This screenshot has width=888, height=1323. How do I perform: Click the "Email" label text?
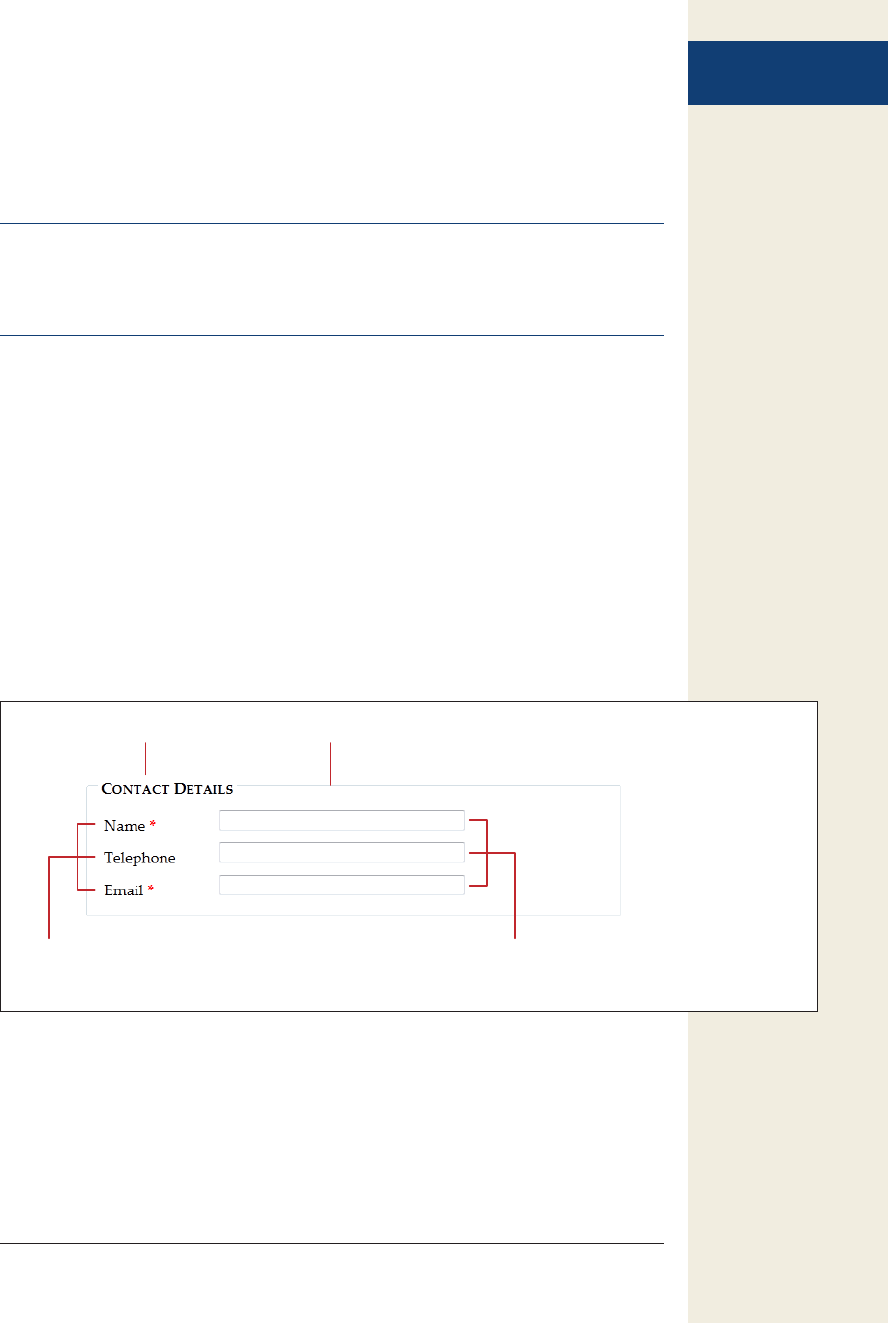[x=124, y=890]
